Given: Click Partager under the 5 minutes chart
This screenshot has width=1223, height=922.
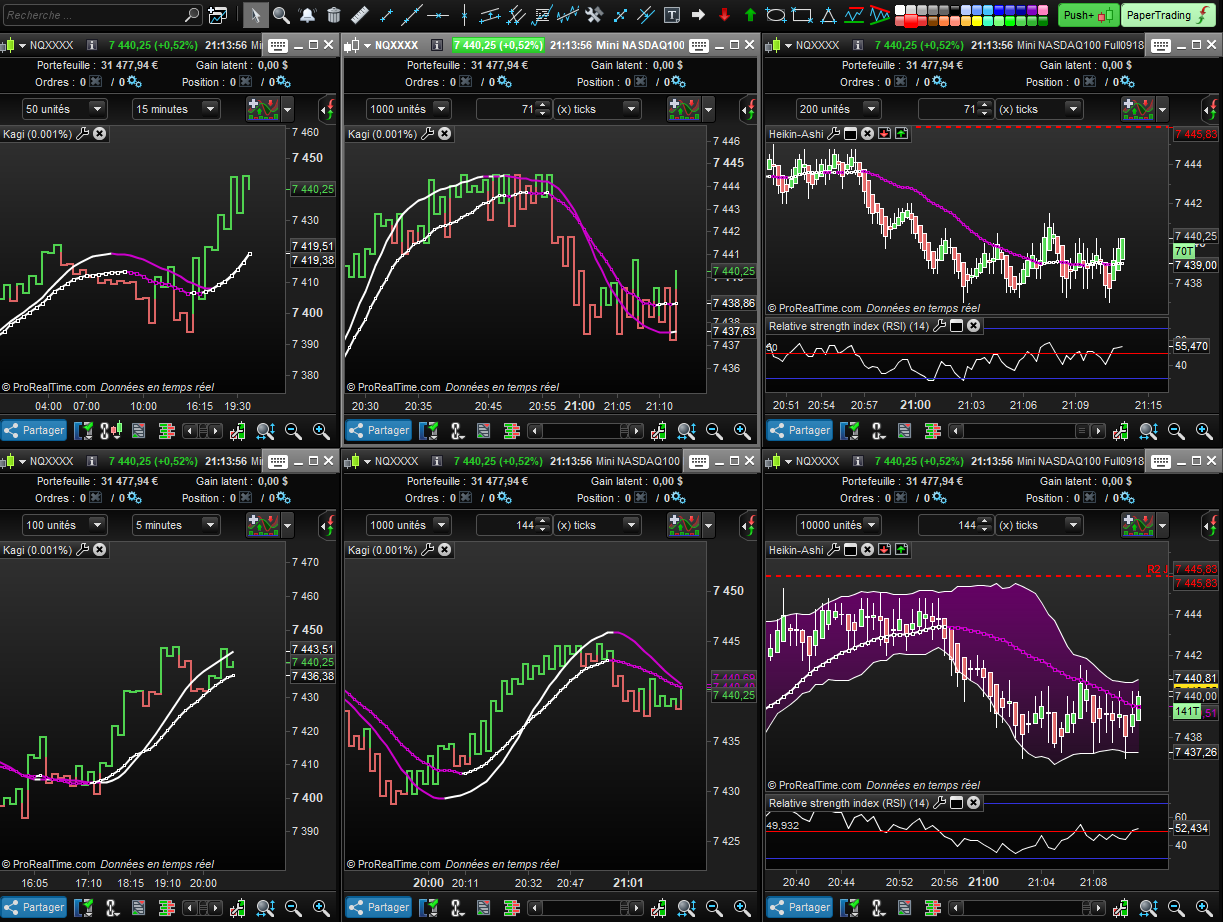Looking at the screenshot, I should tap(34, 907).
